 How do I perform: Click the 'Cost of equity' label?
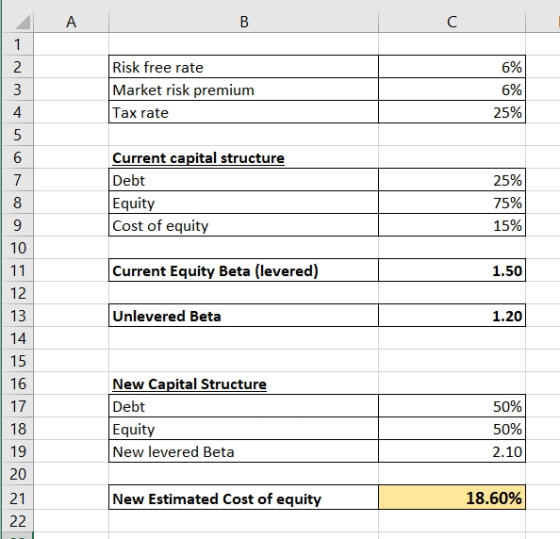[x=244, y=225]
